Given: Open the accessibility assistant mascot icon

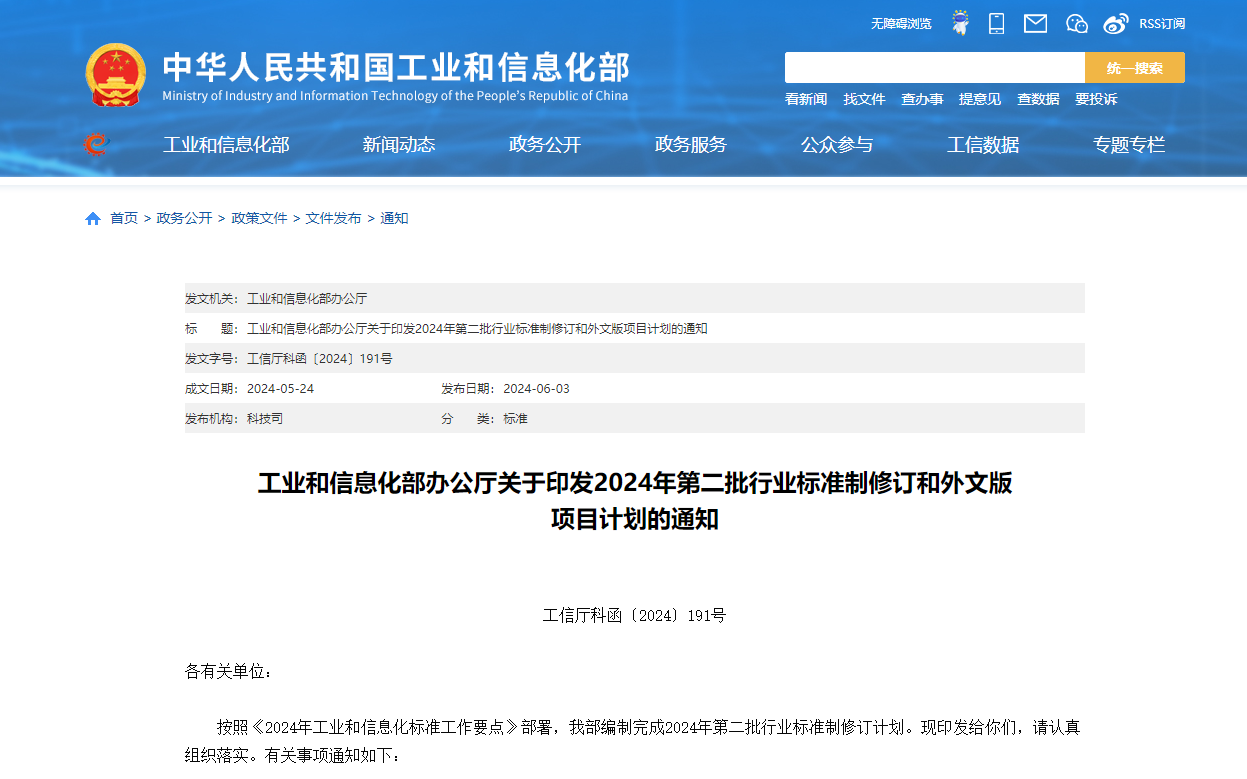Looking at the screenshot, I should (960, 23).
